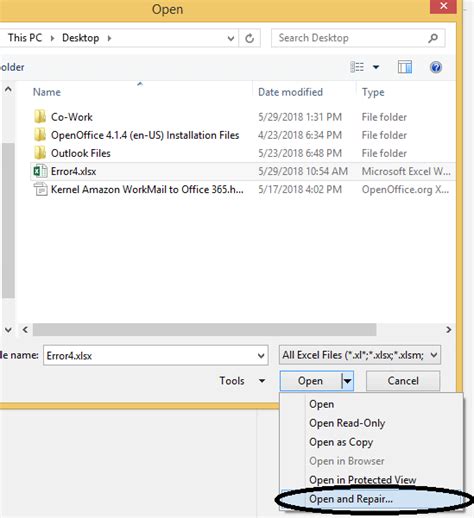Expand the File name dropdown arrow

261,356
